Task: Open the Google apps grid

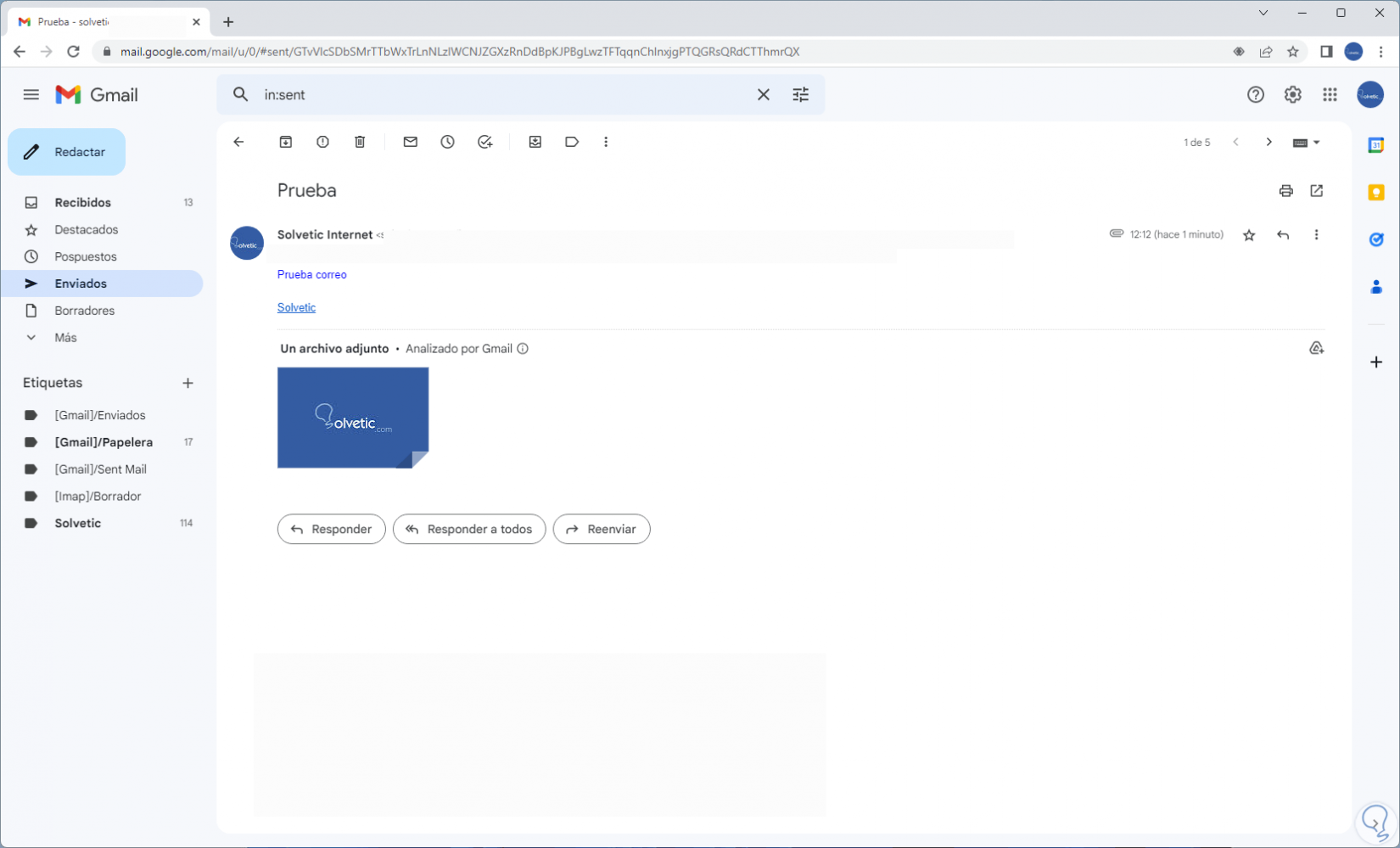Action: [1330, 94]
